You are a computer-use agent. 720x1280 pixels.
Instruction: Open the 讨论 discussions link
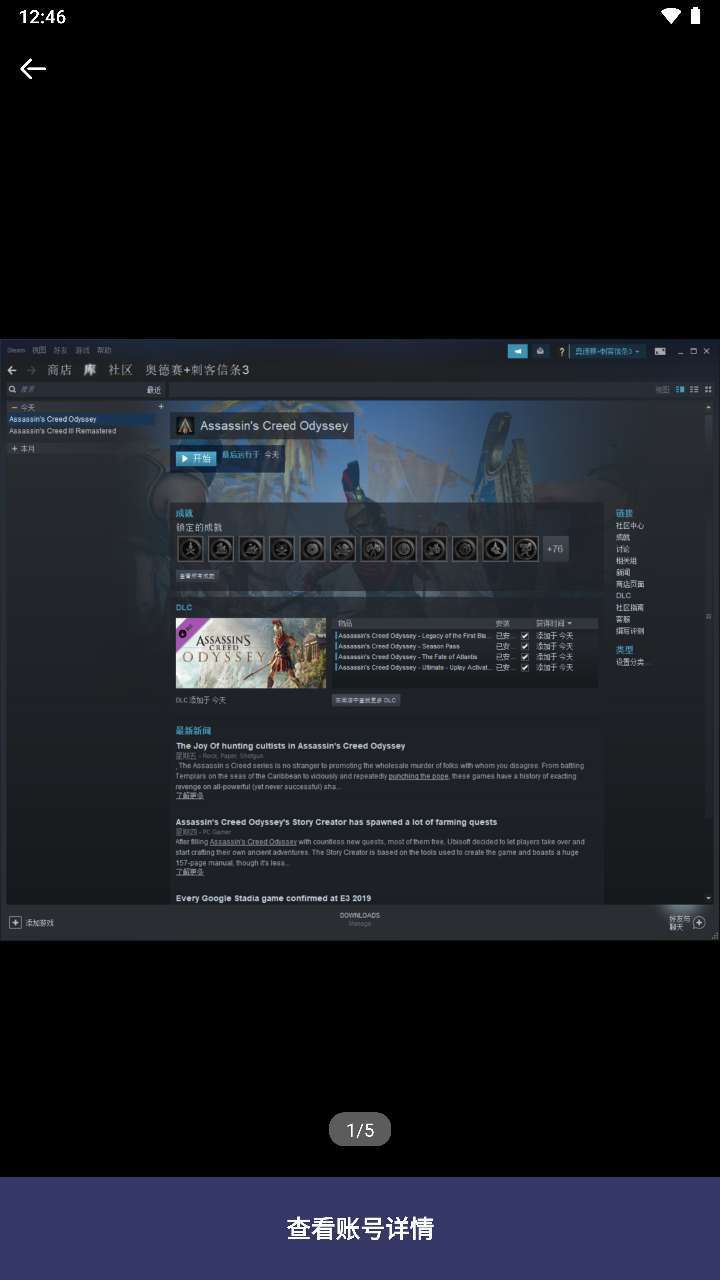(x=623, y=549)
